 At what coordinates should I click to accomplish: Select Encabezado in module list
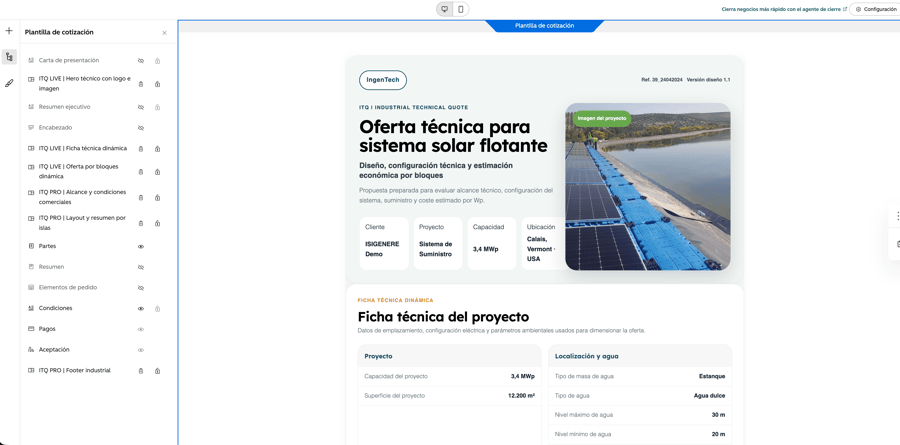pyautogui.click(x=55, y=127)
